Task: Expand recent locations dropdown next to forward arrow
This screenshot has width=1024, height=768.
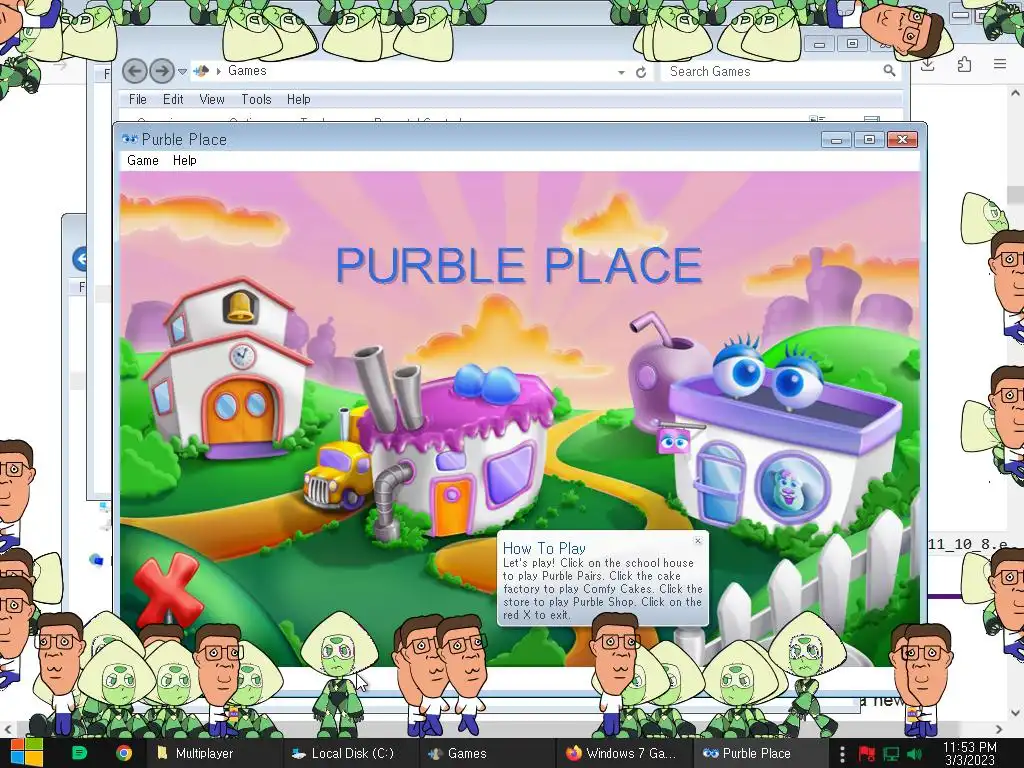Action: pos(183,71)
